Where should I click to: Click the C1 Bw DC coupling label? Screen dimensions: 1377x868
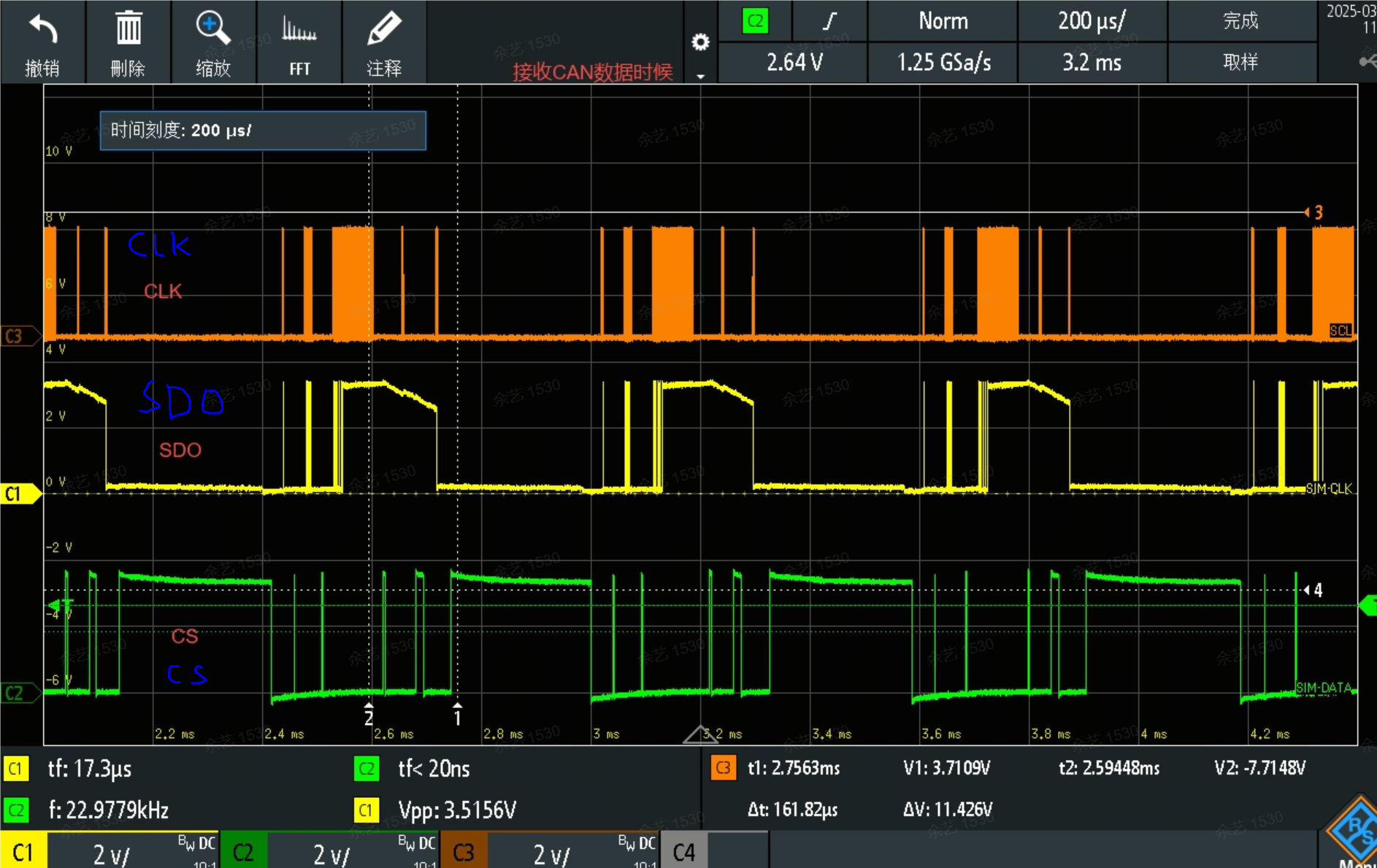tap(197, 842)
